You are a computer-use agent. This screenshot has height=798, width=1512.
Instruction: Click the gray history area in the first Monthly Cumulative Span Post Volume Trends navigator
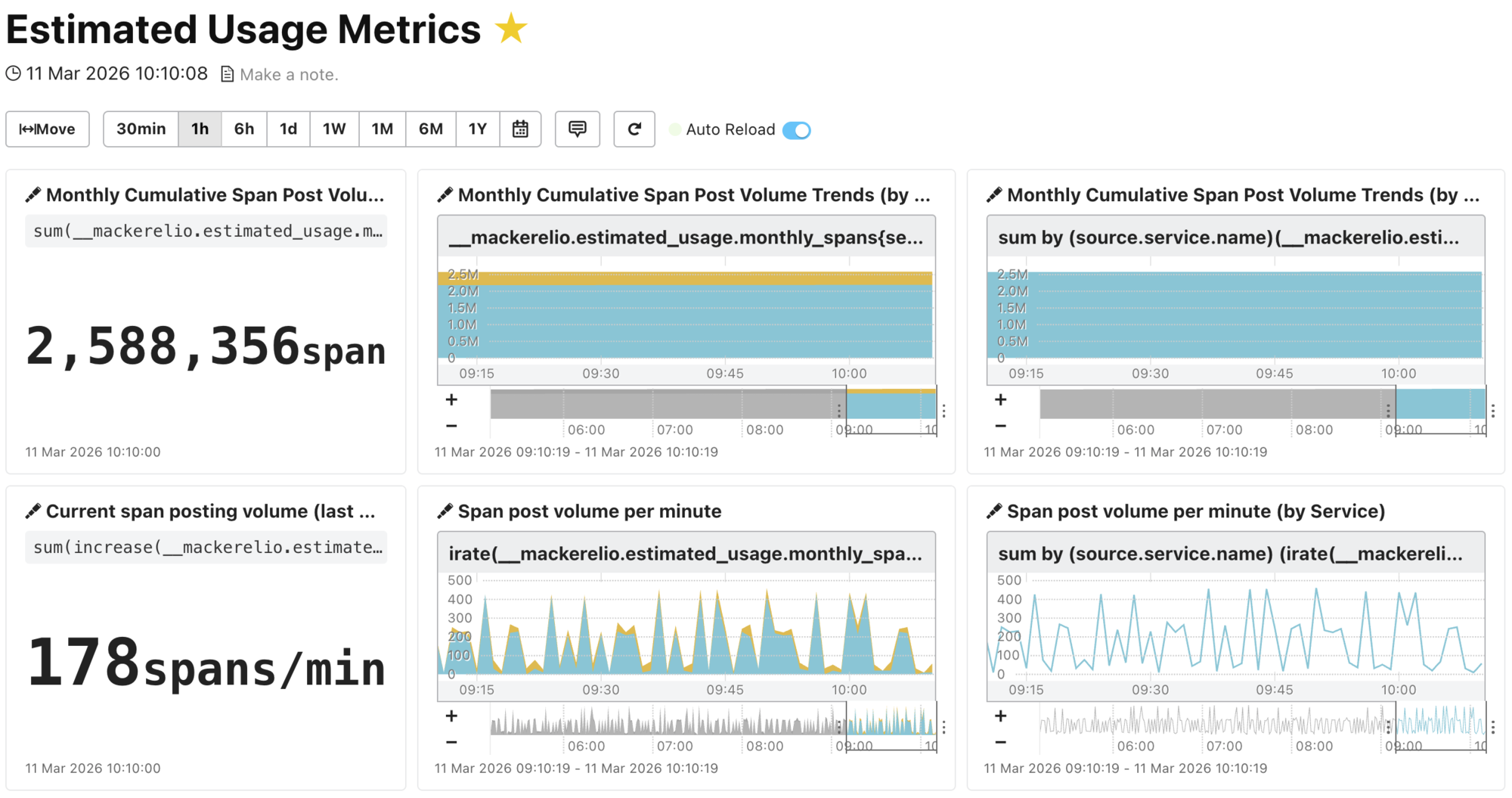tap(668, 404)
